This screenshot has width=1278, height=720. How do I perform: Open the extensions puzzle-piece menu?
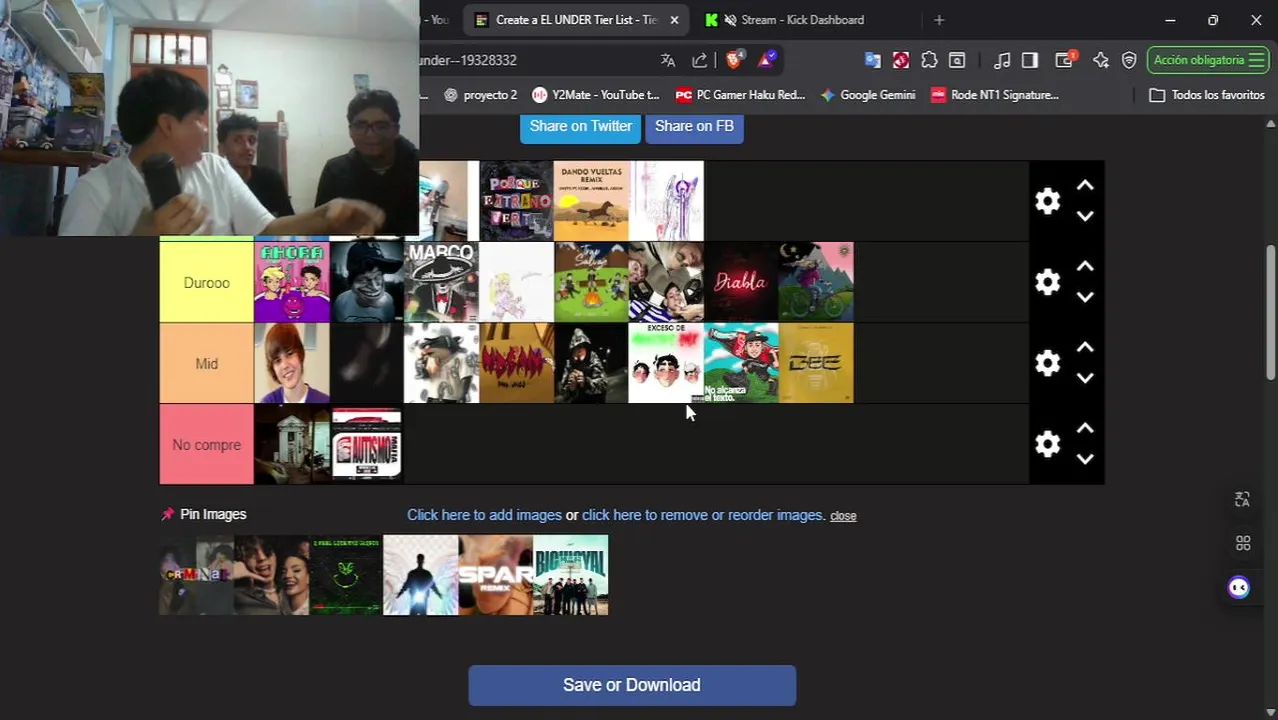point(929,60)
